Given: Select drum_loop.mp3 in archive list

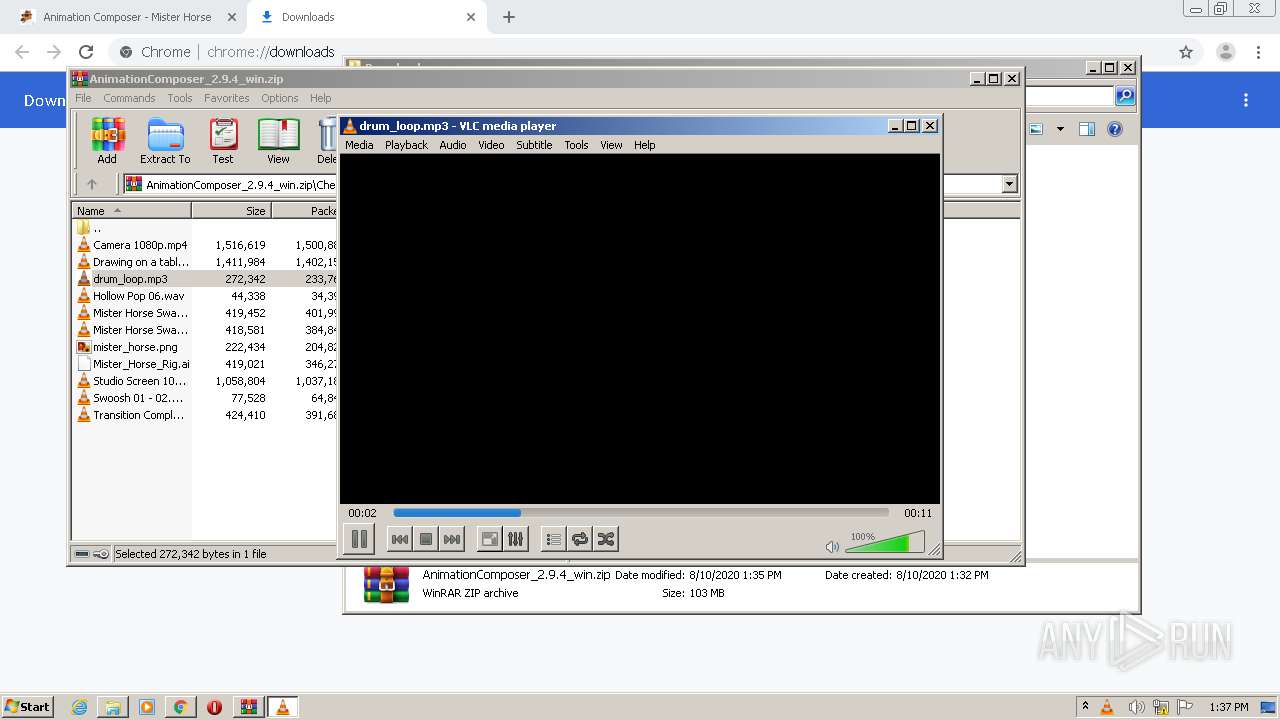Looking at the screenshot, I should pyautogui.click(x=131, y=279).
